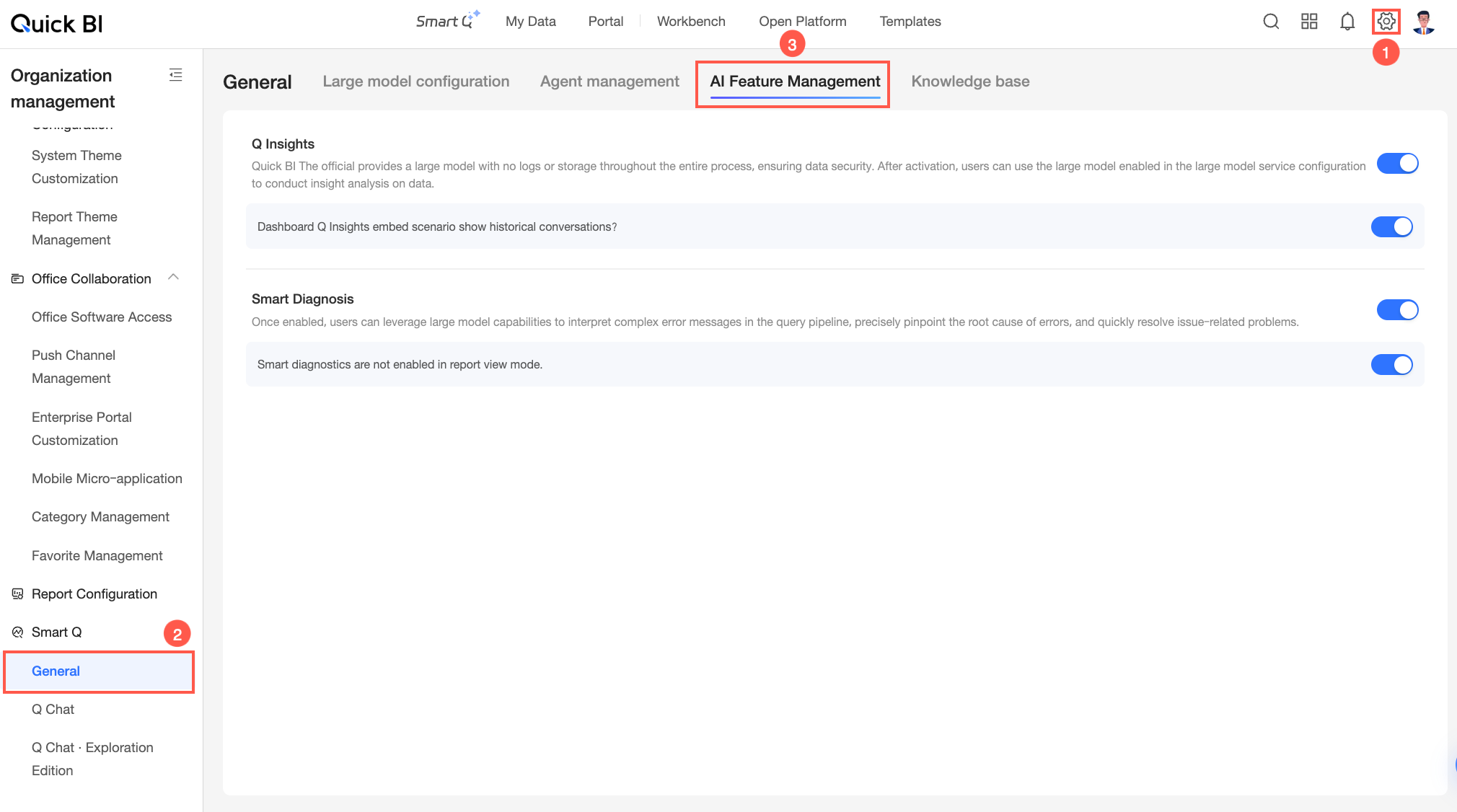Turn off the Smart Diagnosis toggle
Image resolution: width=1457 pixels, height=812 pixels.
(1397, 310)
